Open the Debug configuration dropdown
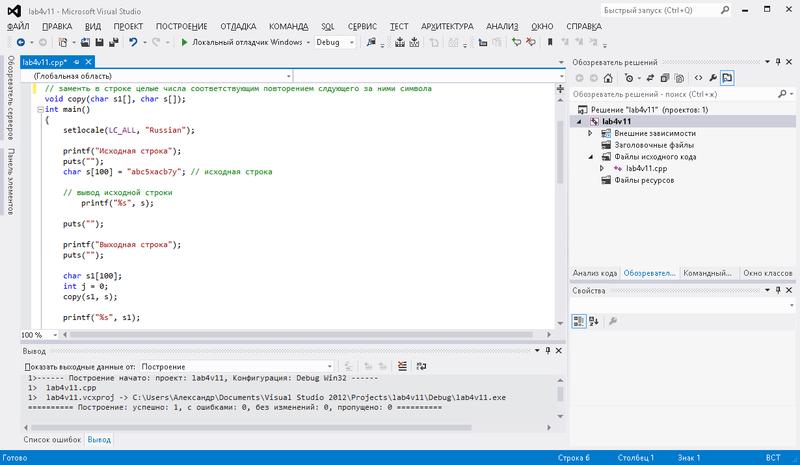This screenshot has height=465, width=800. (x=336, y=42)
